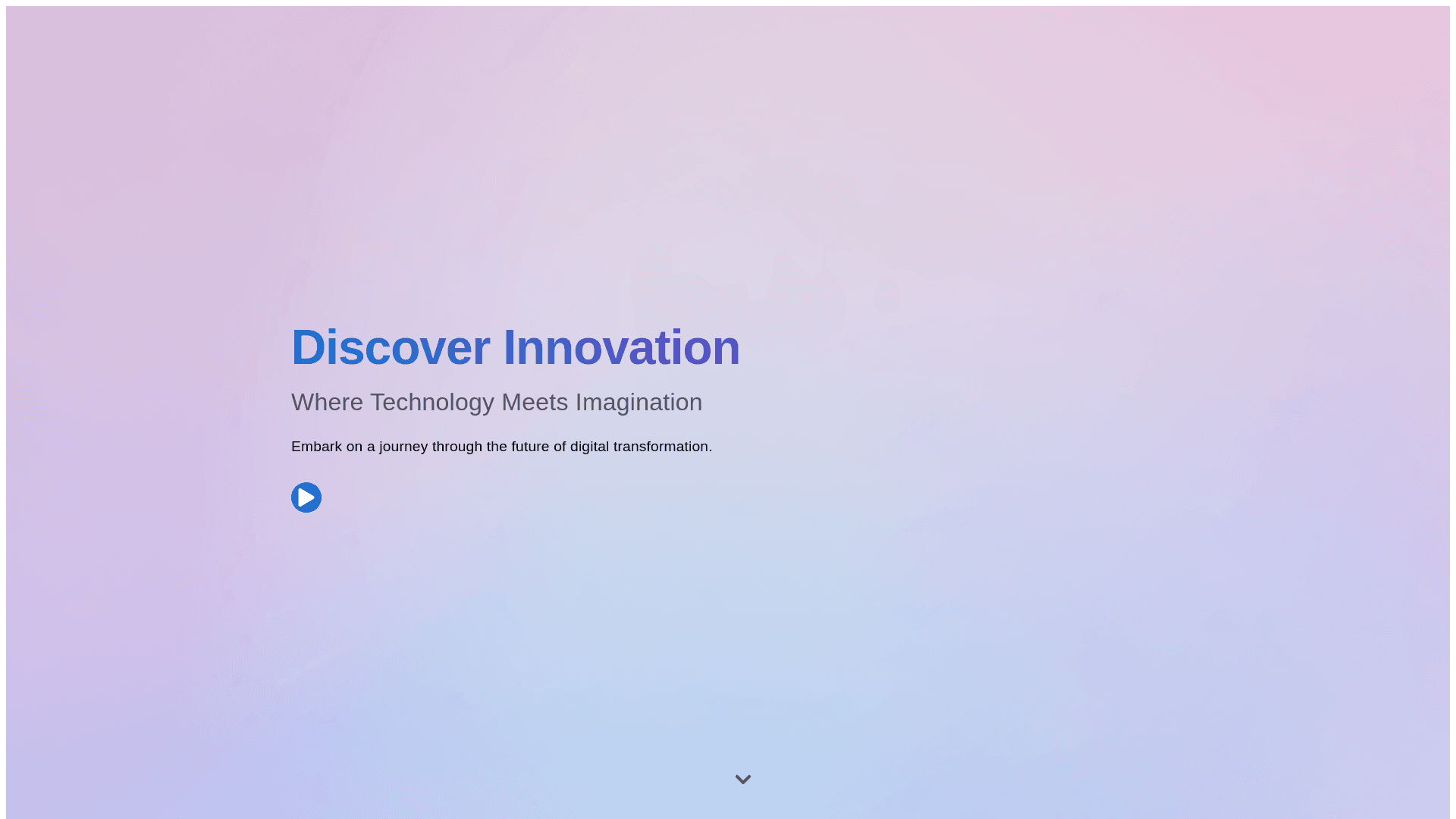Click the word Technology in the subtitle
The width and height of the screenshot is (1456, 819).
431,402
